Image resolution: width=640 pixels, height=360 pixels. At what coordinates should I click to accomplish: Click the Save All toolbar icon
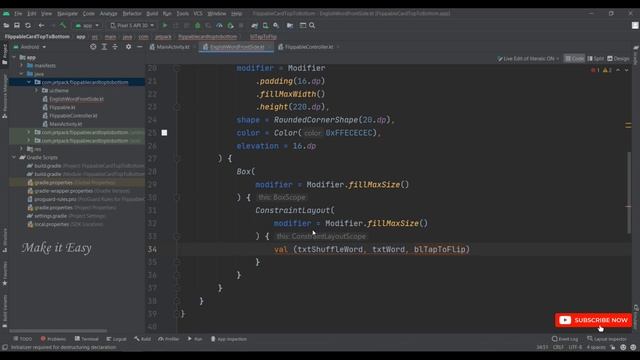[17, 25]
